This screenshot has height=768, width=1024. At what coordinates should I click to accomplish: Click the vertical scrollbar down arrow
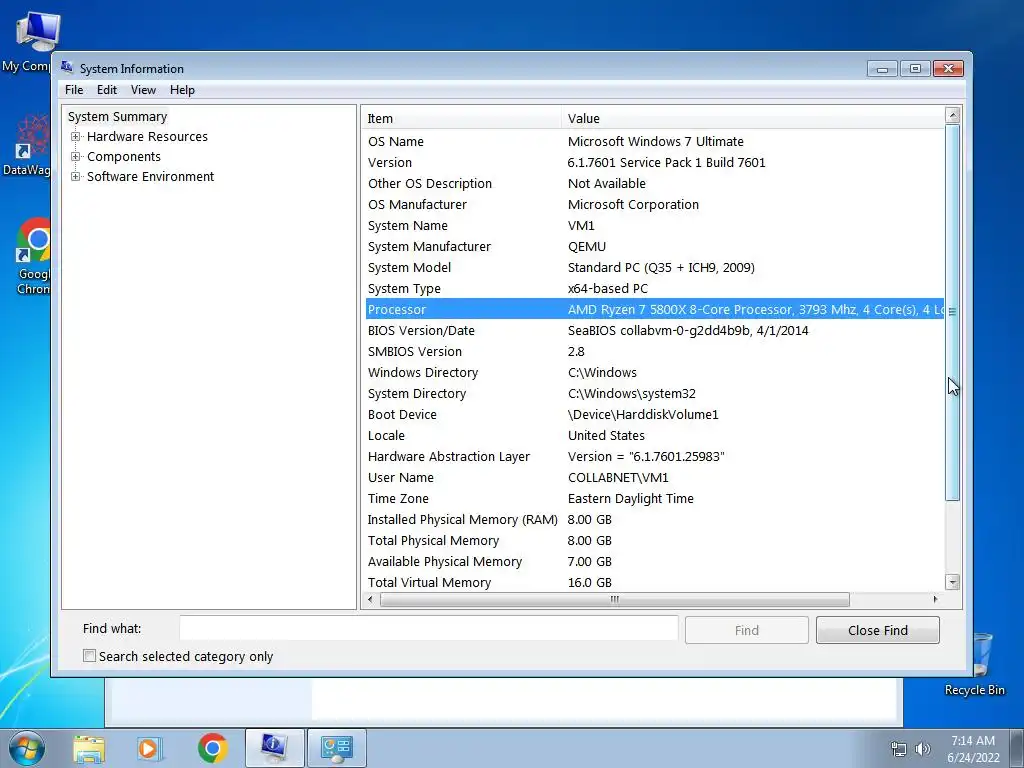(x=952, y=582)
